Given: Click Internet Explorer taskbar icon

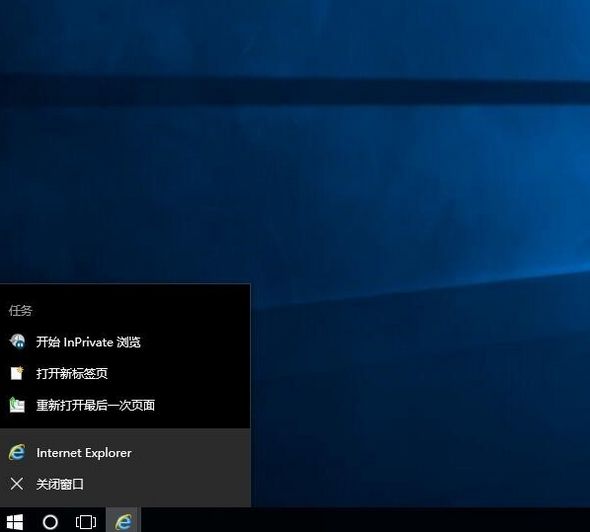Looking at the screenshot, I should [123, 521].
